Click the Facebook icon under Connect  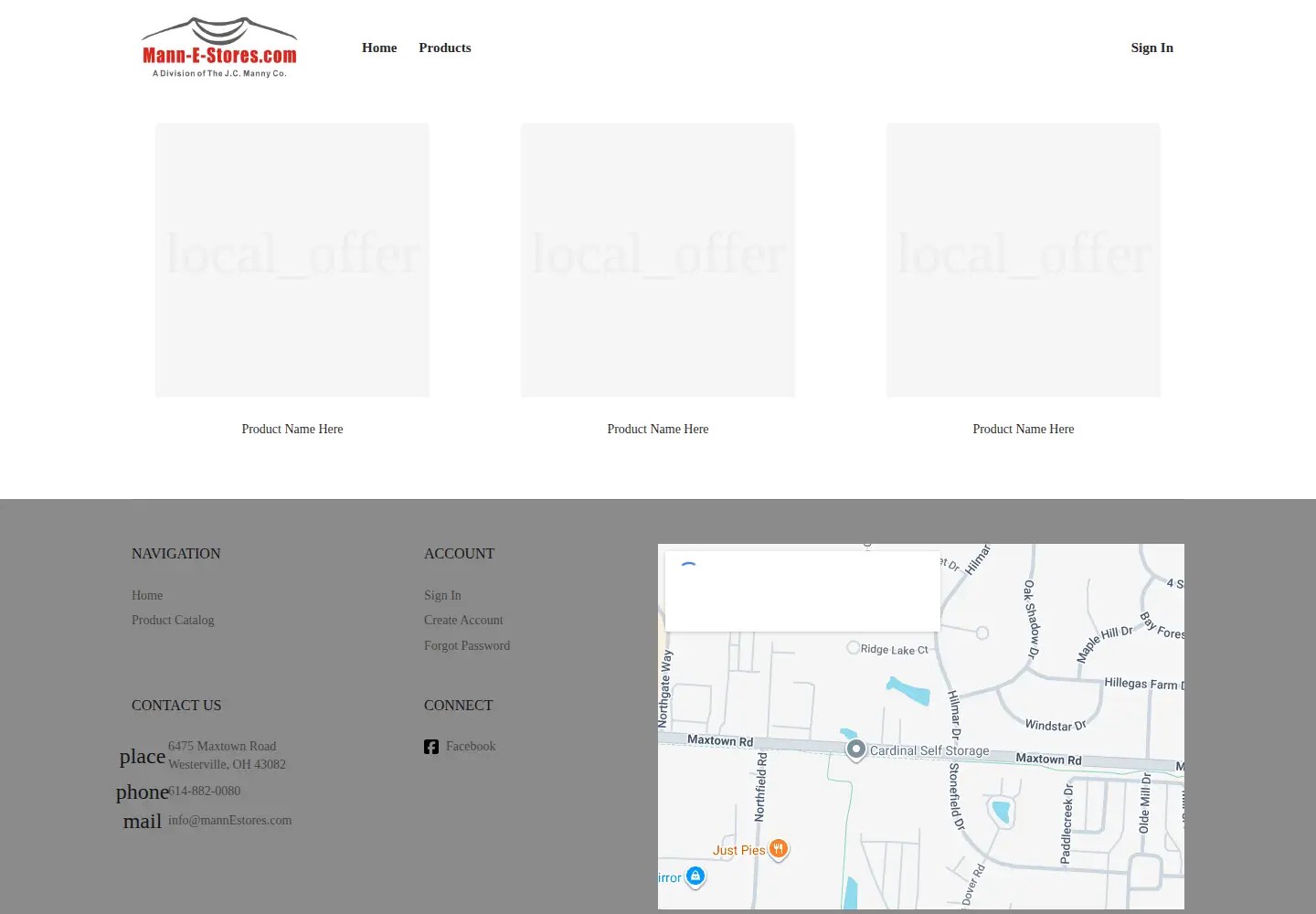coord(431,747)
